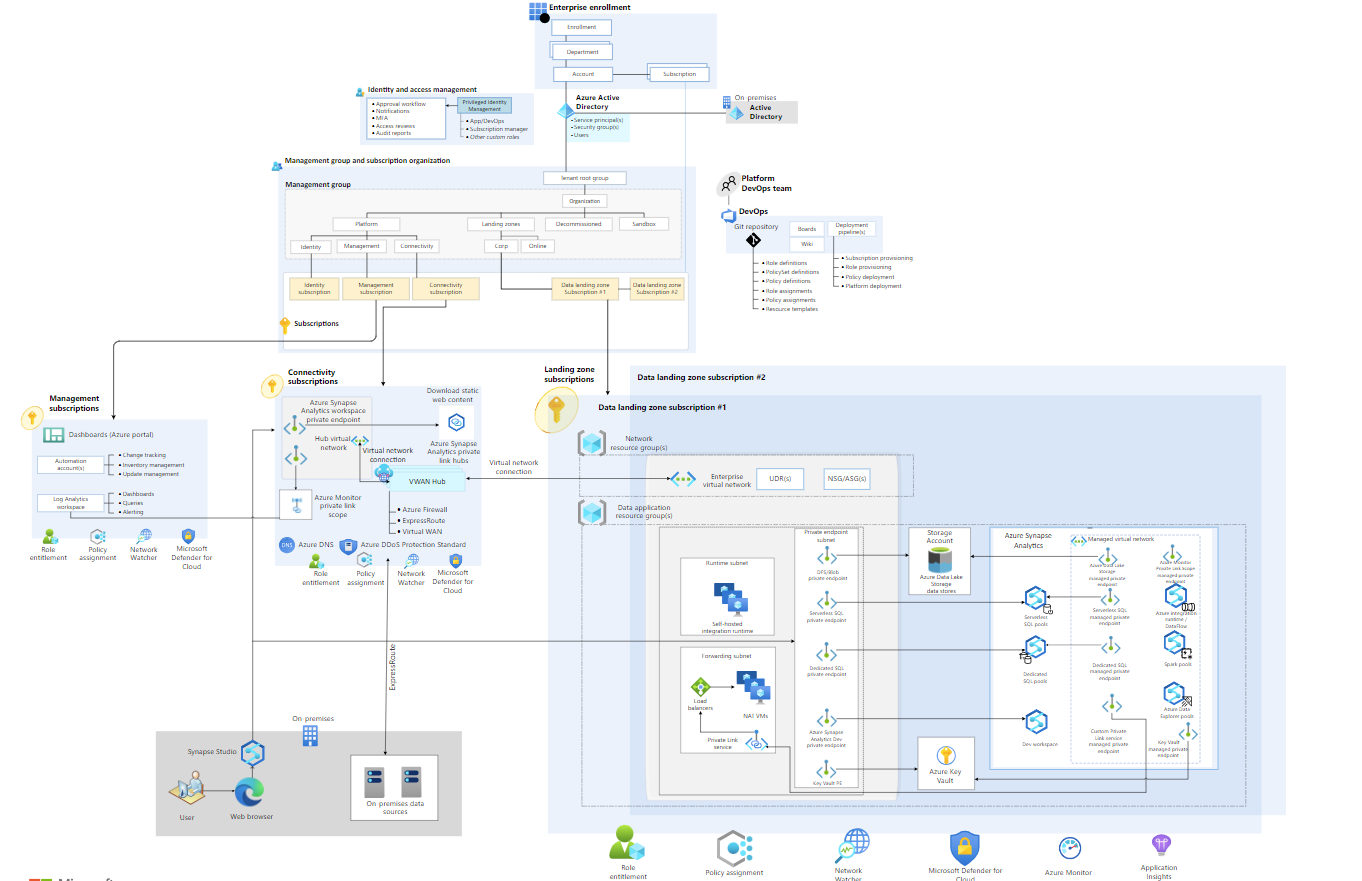This screenshot has width=1362, height=881.
Task: Select the Enrollment box
Action: tap(581, 27)
